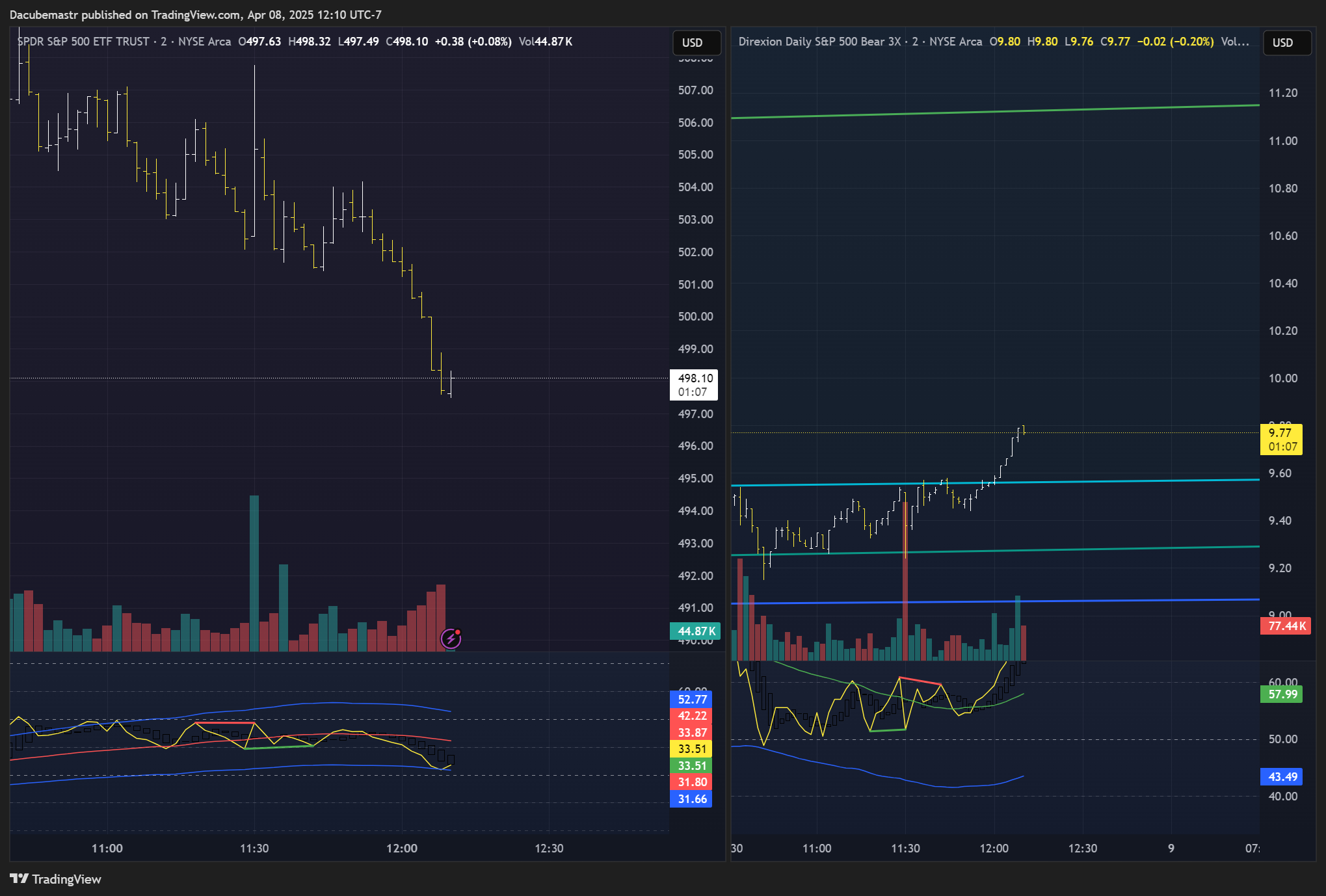The image size is (1326, 896).
Task: Select the top green trend line on right chart
Action: click(x=995, y=112)
